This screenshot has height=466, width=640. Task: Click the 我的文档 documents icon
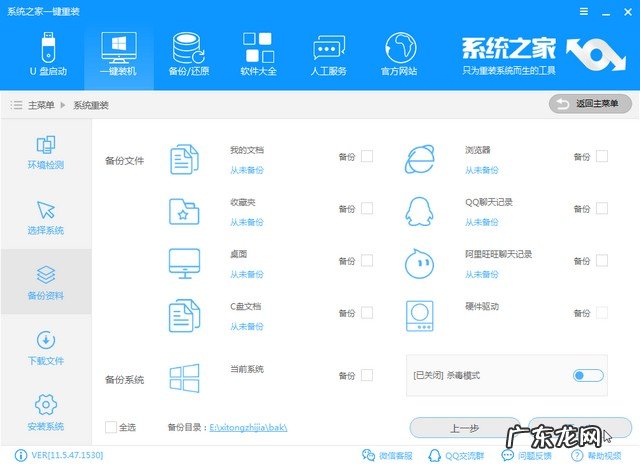(184, 159)
